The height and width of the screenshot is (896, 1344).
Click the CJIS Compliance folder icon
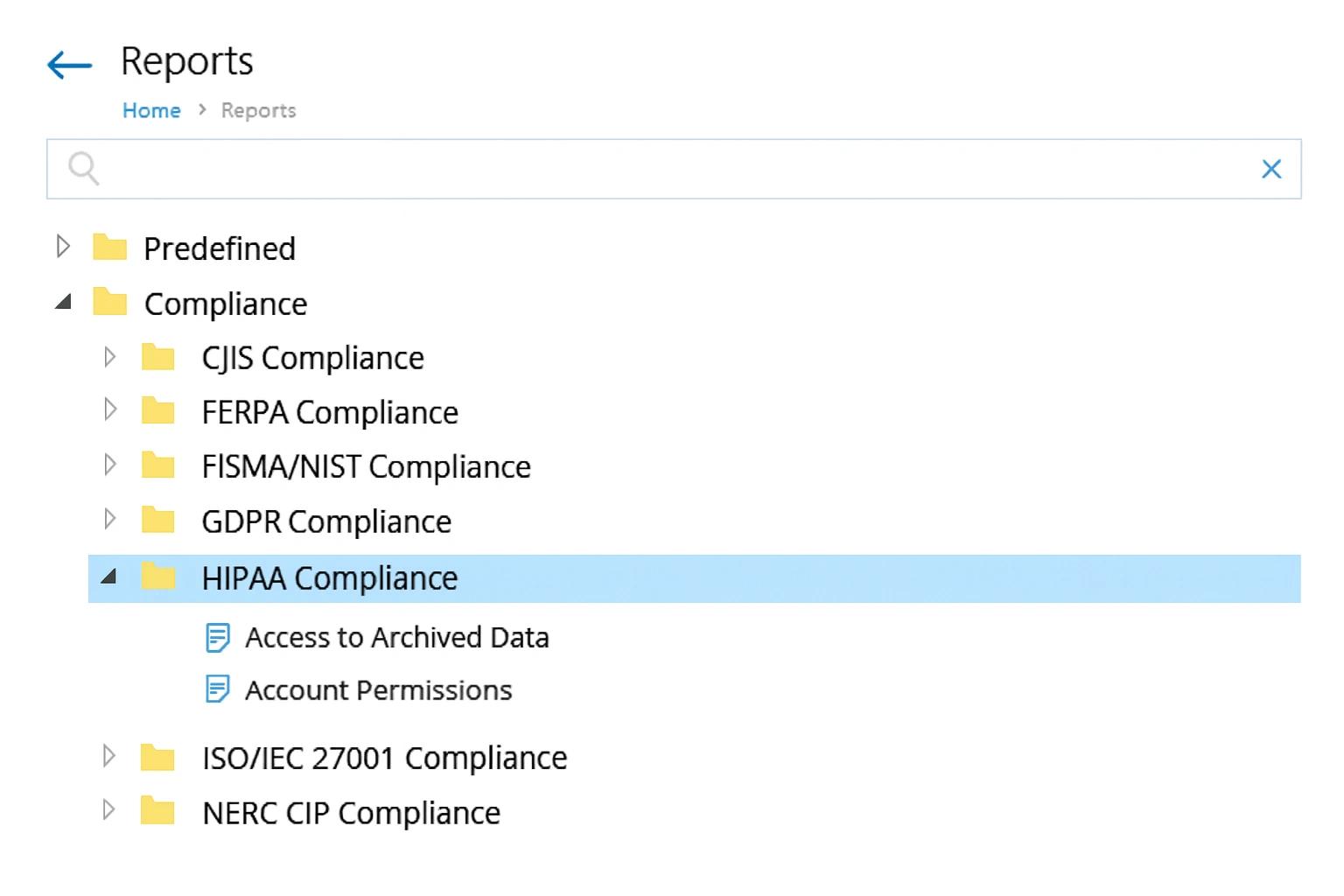pos(160,357)
